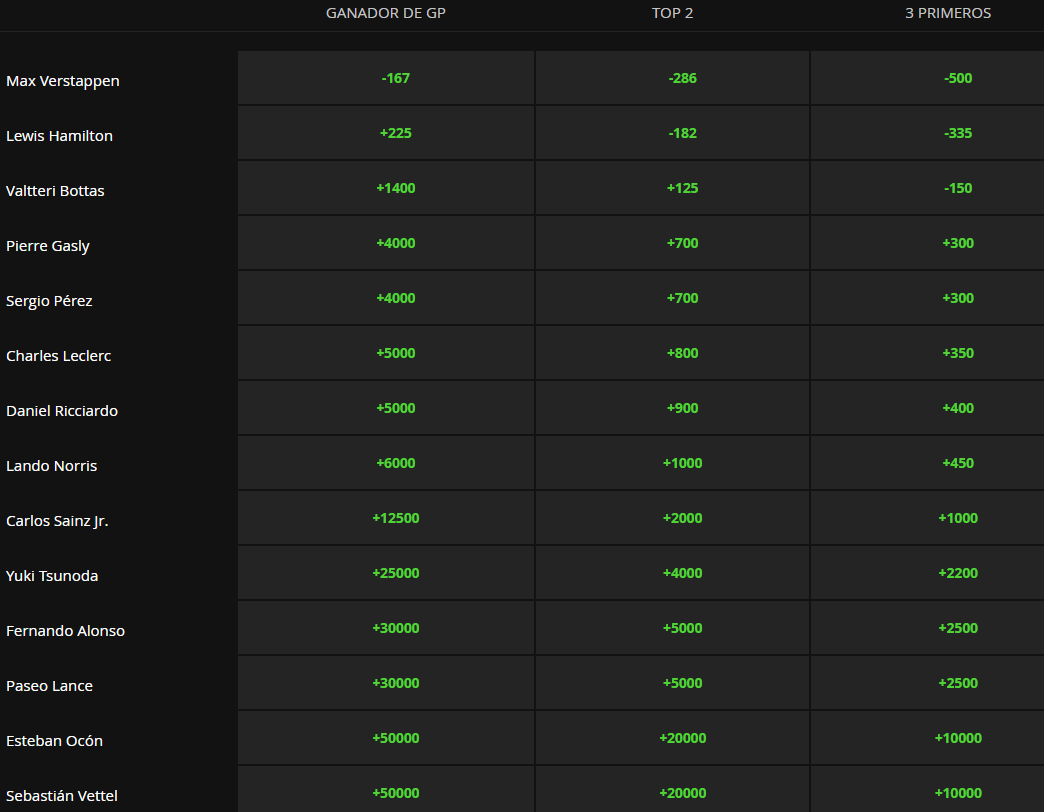Click Carlos Sainz Jr. +12500 winner odds
The width and height of the screenshot is (1044, 812).
point(395,518)
